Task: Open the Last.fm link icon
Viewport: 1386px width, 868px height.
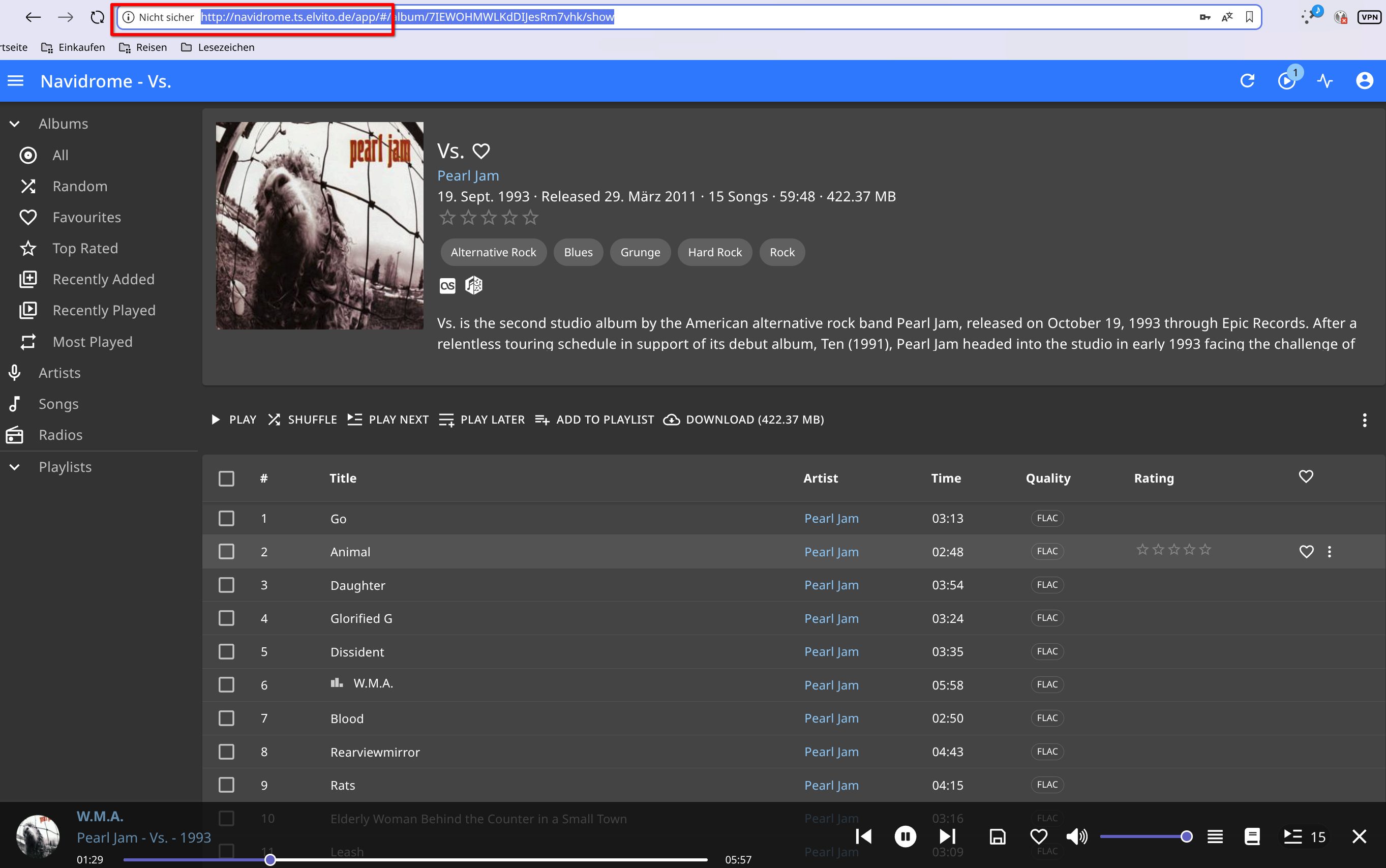Action: (x=447, y=285)
